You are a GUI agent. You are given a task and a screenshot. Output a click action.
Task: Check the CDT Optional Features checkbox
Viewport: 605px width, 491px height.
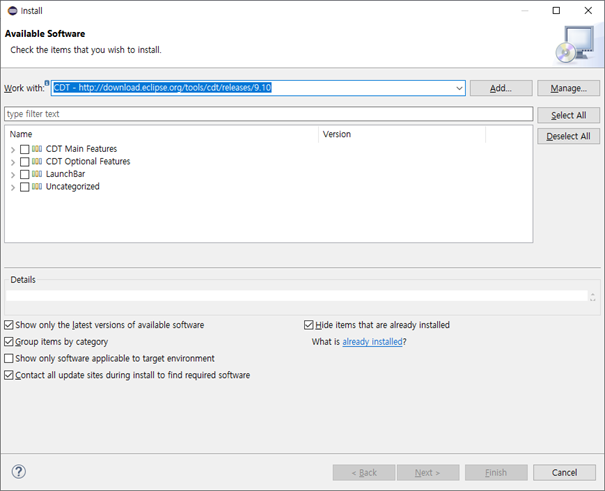click(x=25, y=162)
